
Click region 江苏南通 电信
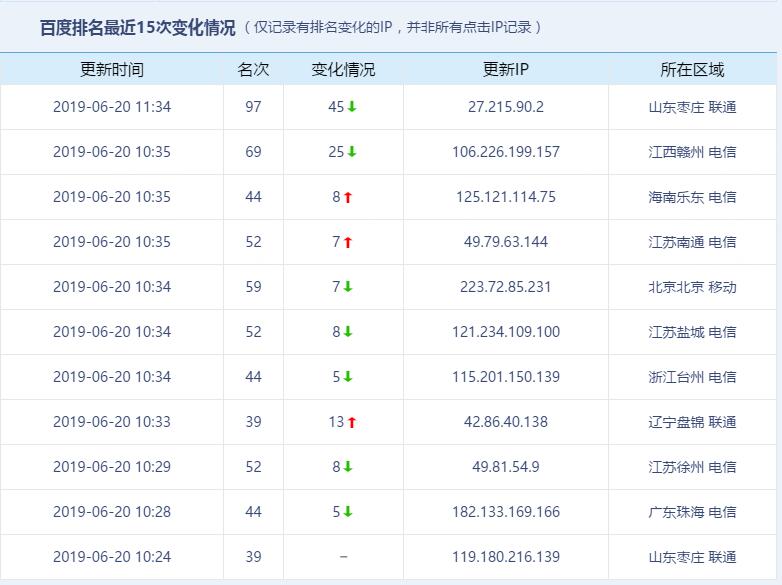coord(692,242)
